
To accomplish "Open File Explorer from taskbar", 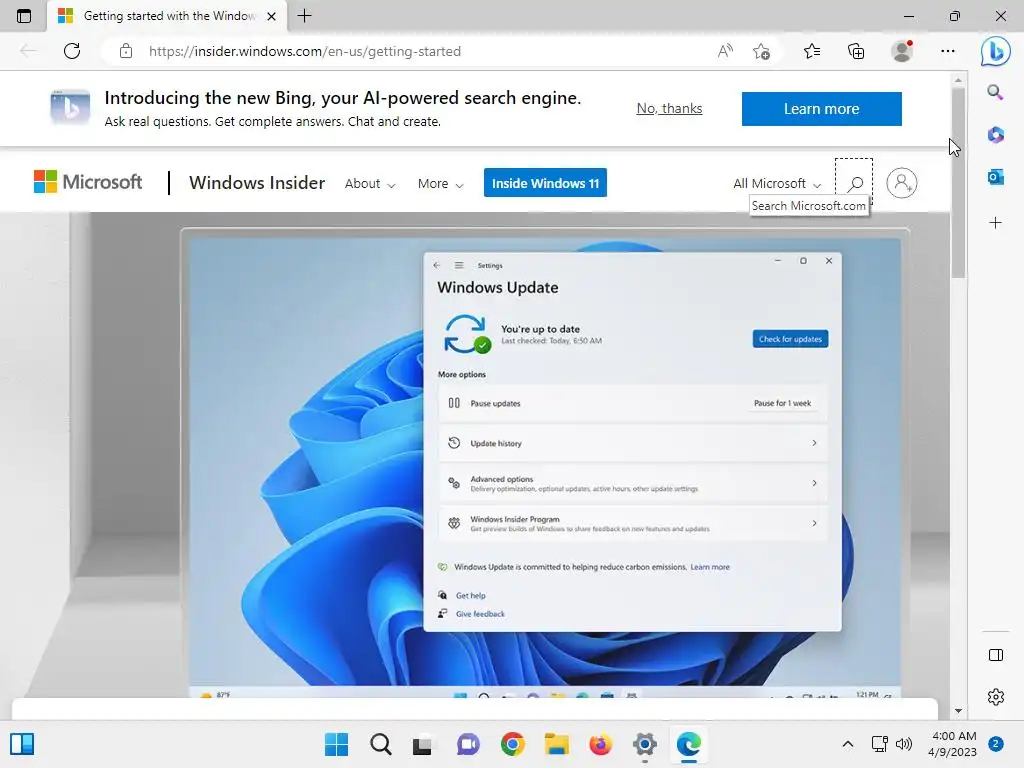I will (556, 744).
